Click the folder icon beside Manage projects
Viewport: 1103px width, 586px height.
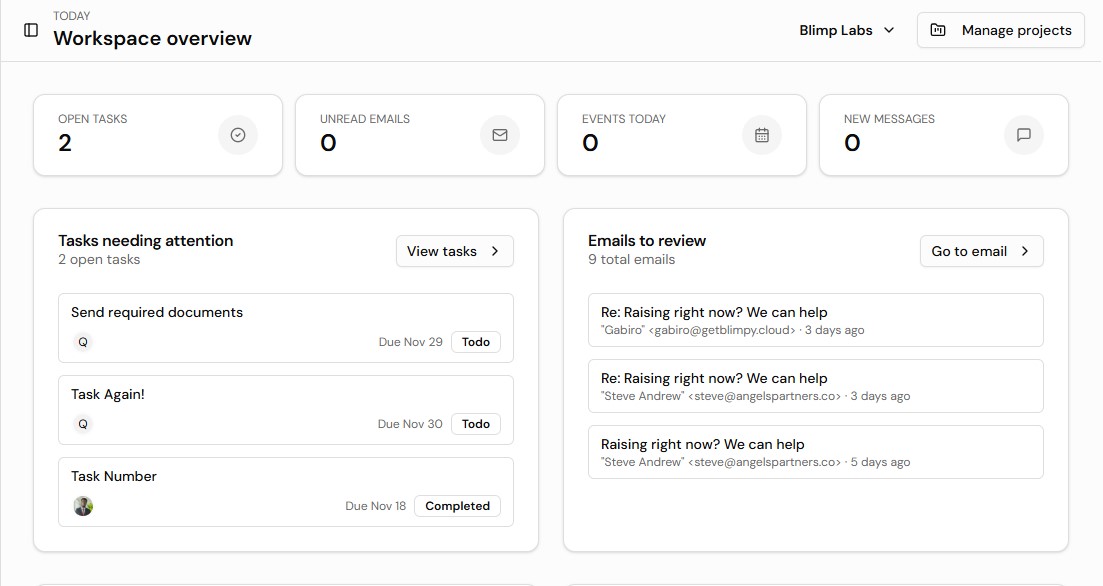(937, 30)
